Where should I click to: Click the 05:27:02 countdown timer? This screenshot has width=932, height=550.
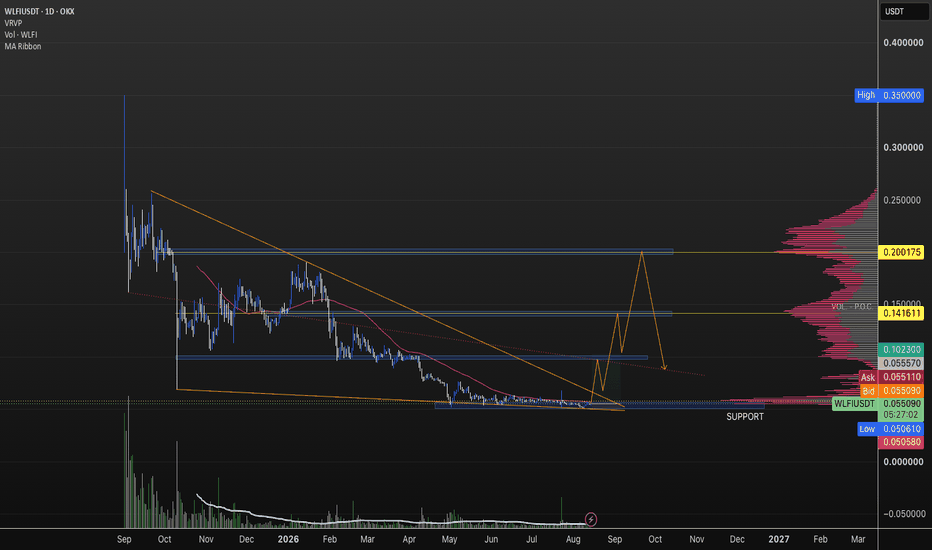(901, 415)
